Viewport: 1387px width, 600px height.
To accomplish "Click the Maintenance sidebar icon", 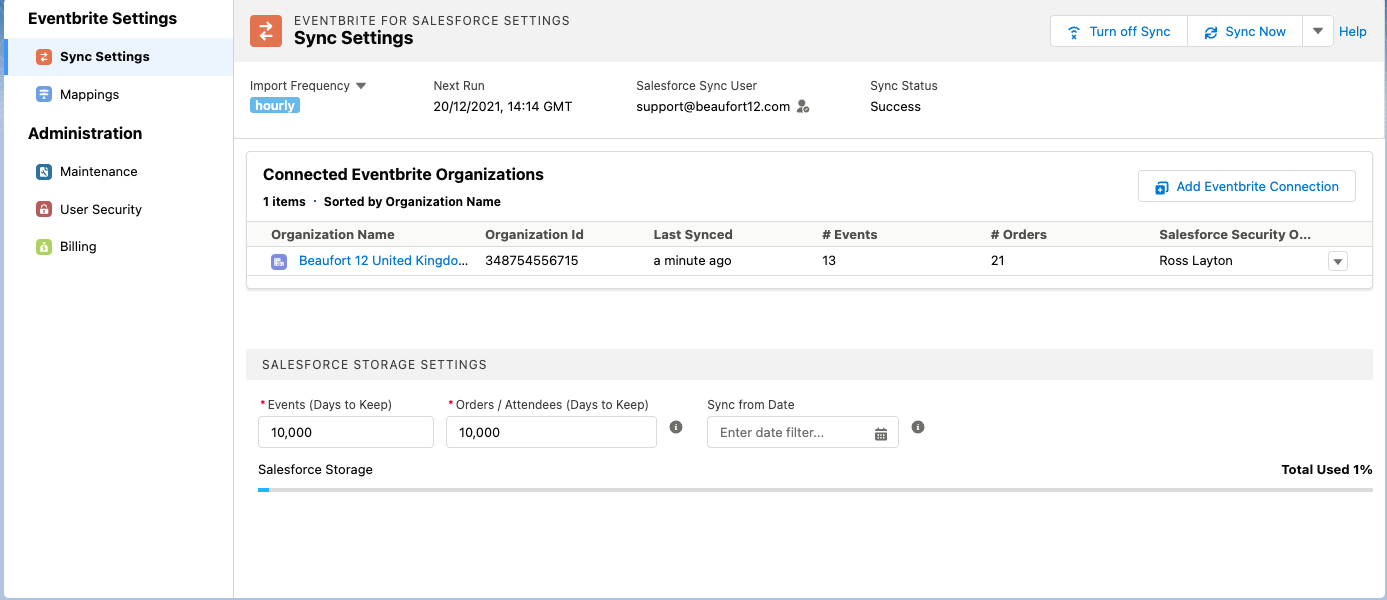I will coord(43,172).
